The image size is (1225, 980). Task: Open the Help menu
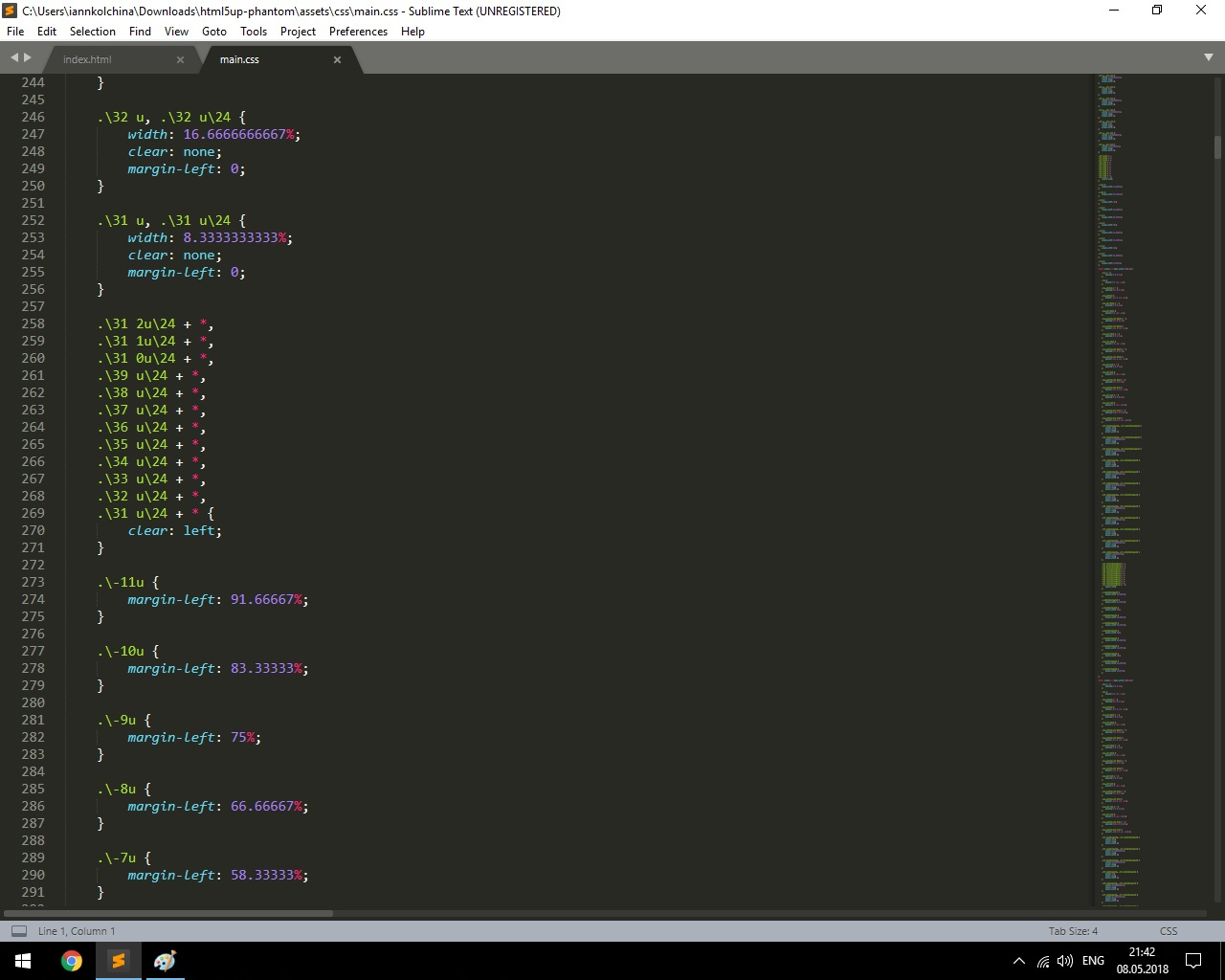[x=412, y=31]
